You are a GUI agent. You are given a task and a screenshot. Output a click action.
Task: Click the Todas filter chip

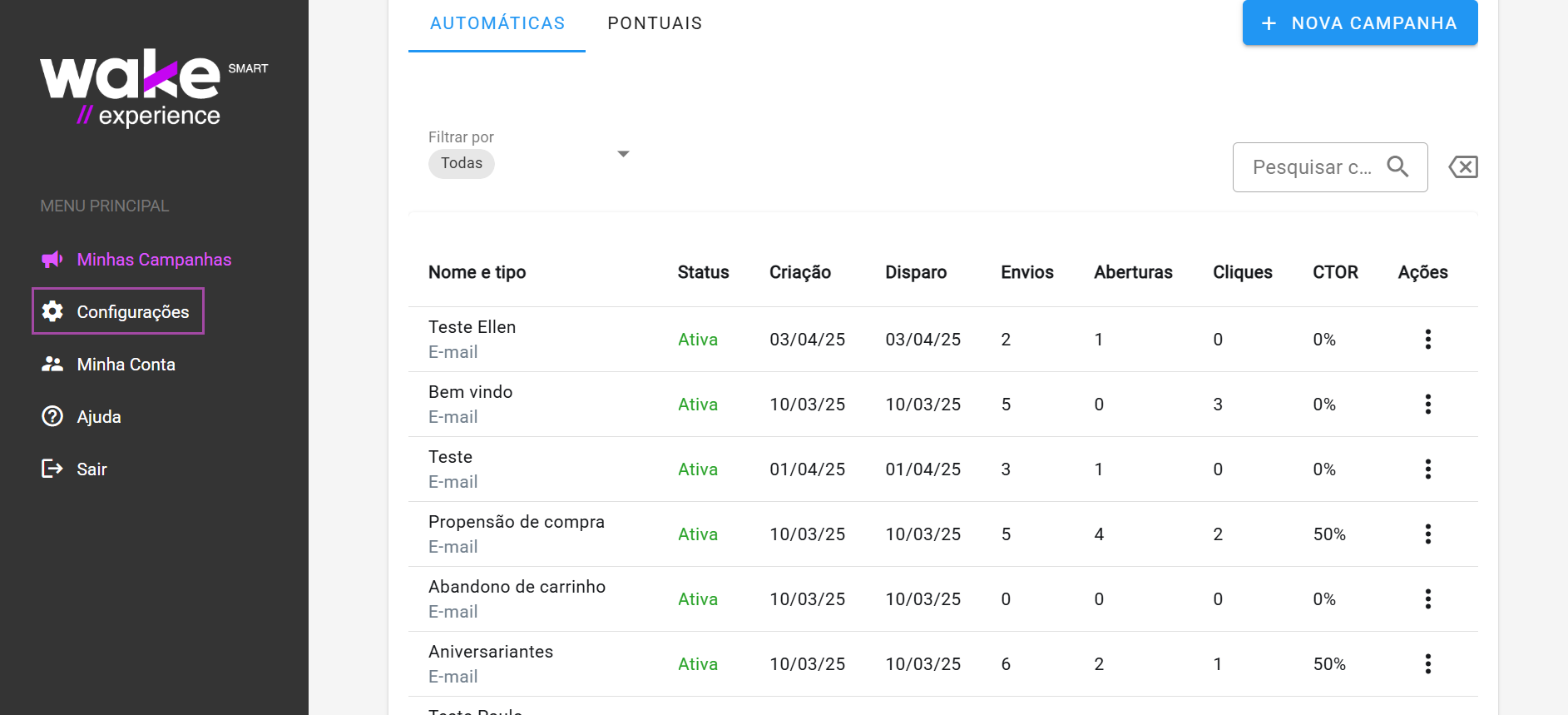tap(462, 163)
